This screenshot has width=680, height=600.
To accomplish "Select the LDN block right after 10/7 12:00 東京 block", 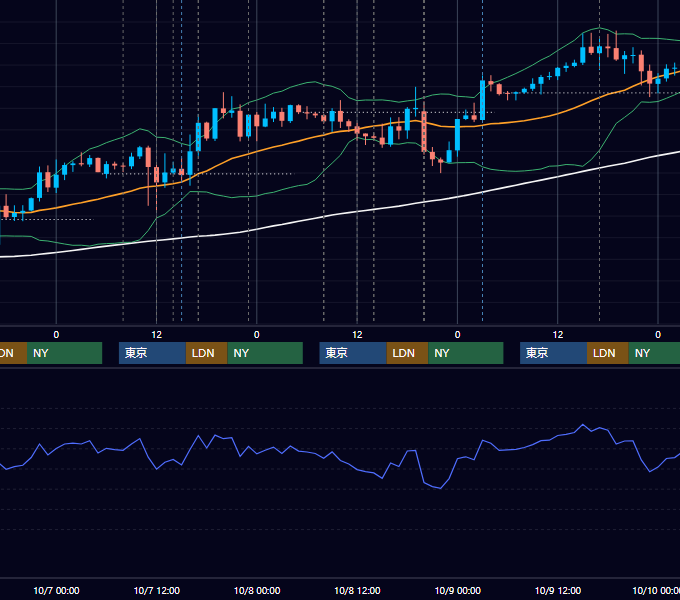I will [206, 353].
